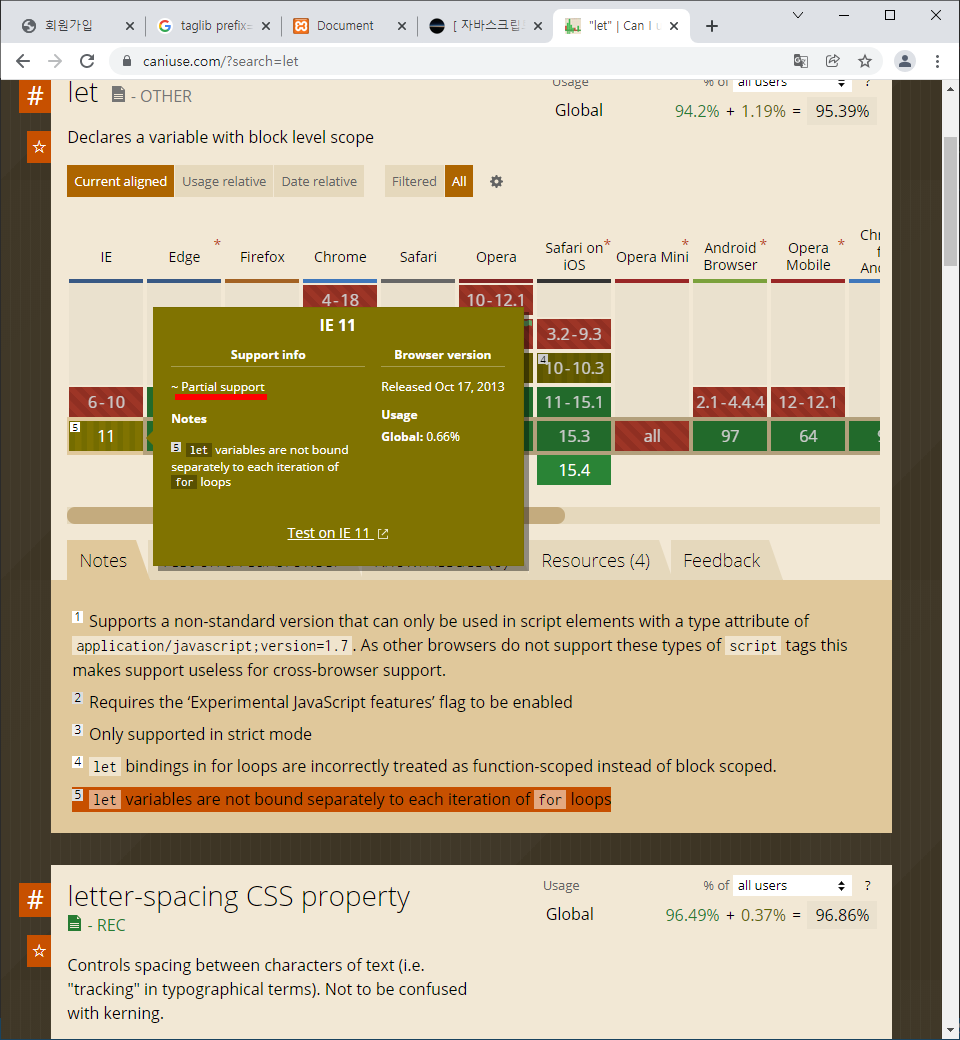Select Usage relative view mode
Viewport: 960px width, 1040px height.
coord(224,181)
